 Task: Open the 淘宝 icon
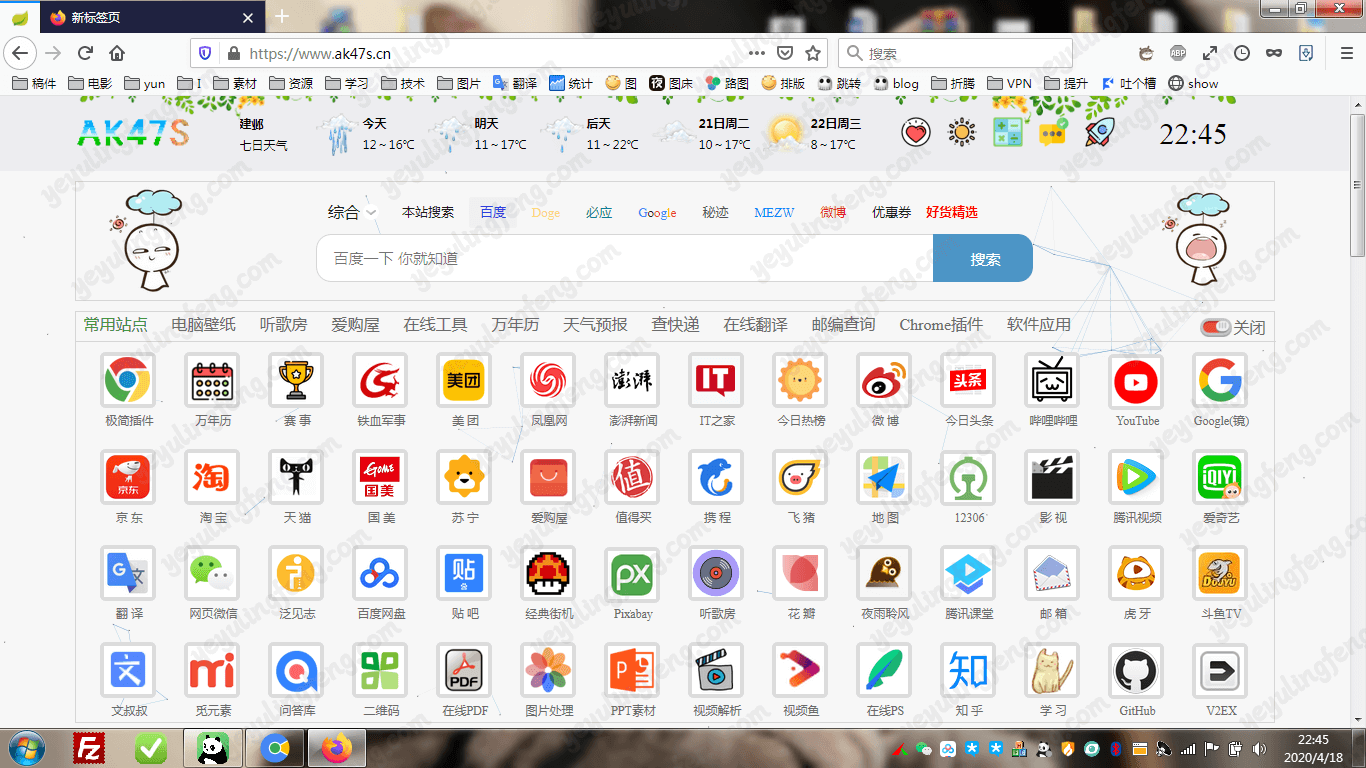[212, 478]
